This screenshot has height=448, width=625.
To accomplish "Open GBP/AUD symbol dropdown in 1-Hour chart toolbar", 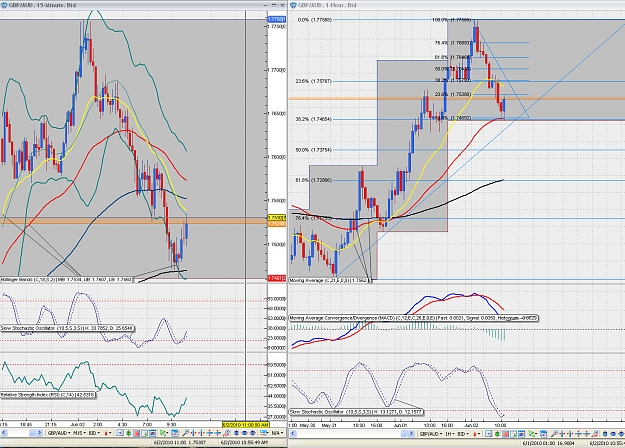I will tap(431, 434).
